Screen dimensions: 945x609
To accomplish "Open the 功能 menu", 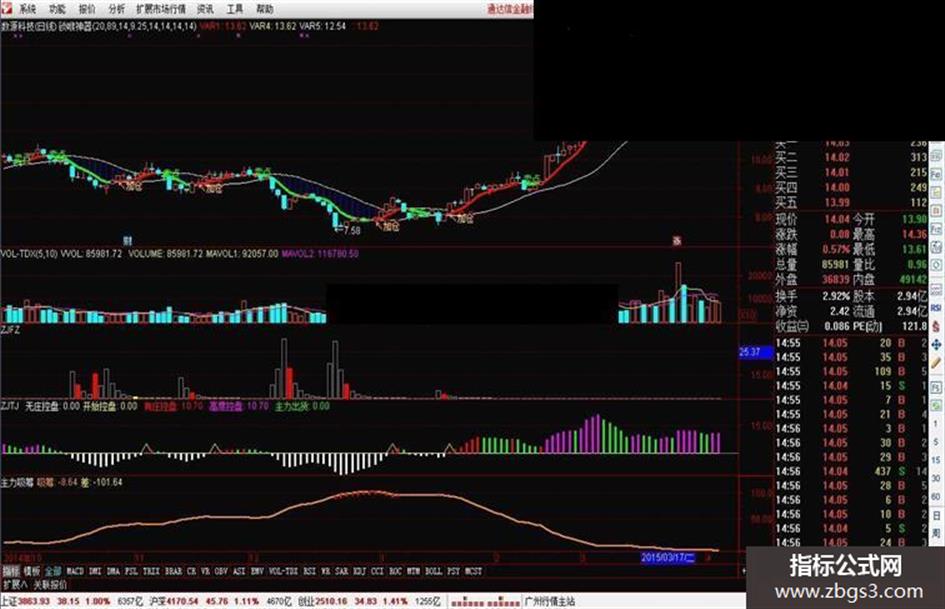I will pos(57,8).
